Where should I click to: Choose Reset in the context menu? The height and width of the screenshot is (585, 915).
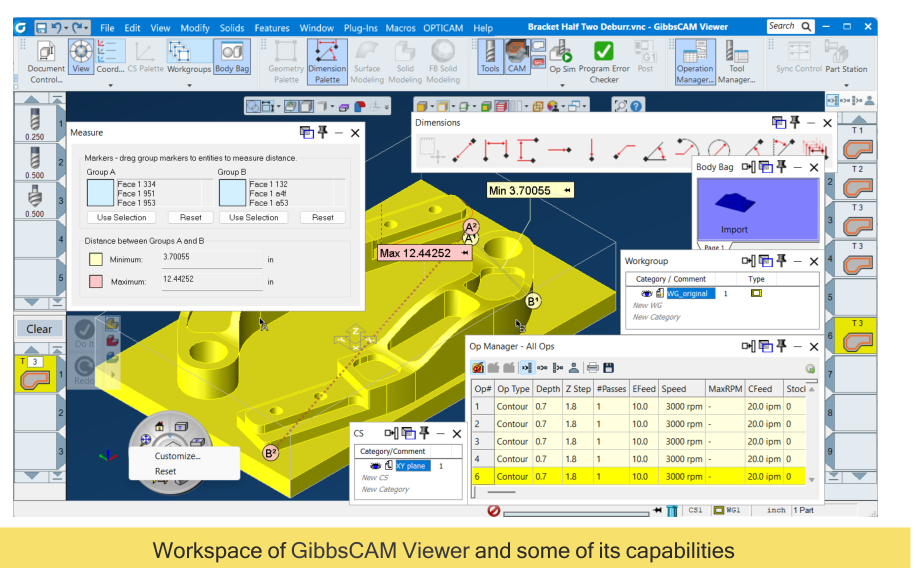pos(165,471)
